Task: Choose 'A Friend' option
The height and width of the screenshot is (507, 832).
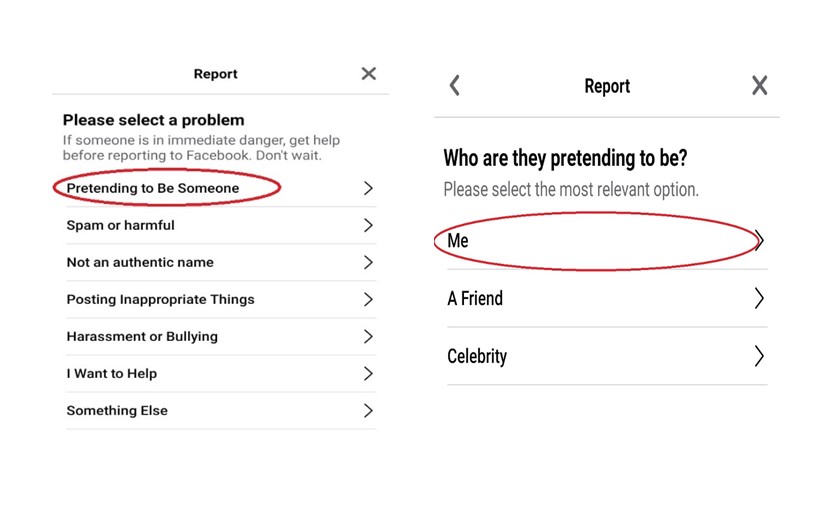Action: [x=475, y=298]
